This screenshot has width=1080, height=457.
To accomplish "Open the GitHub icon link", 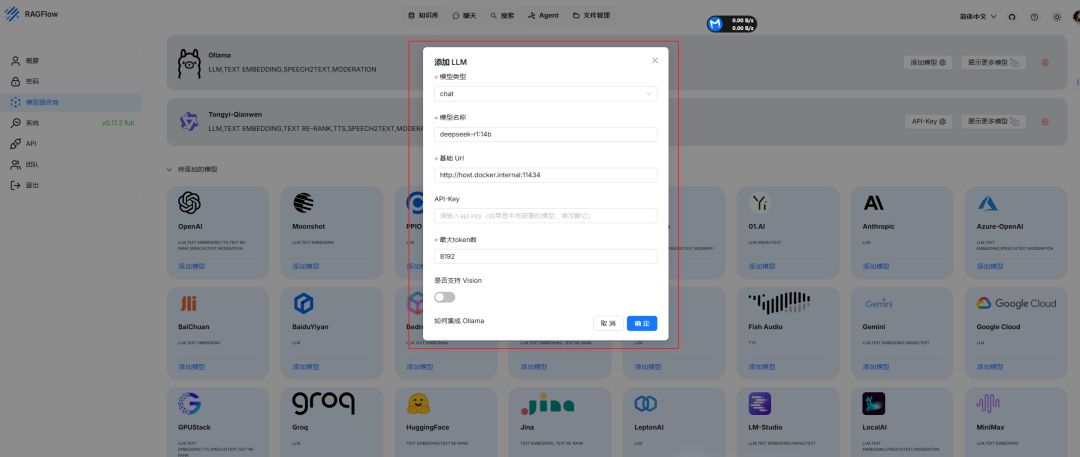I will click(1012, 17).
